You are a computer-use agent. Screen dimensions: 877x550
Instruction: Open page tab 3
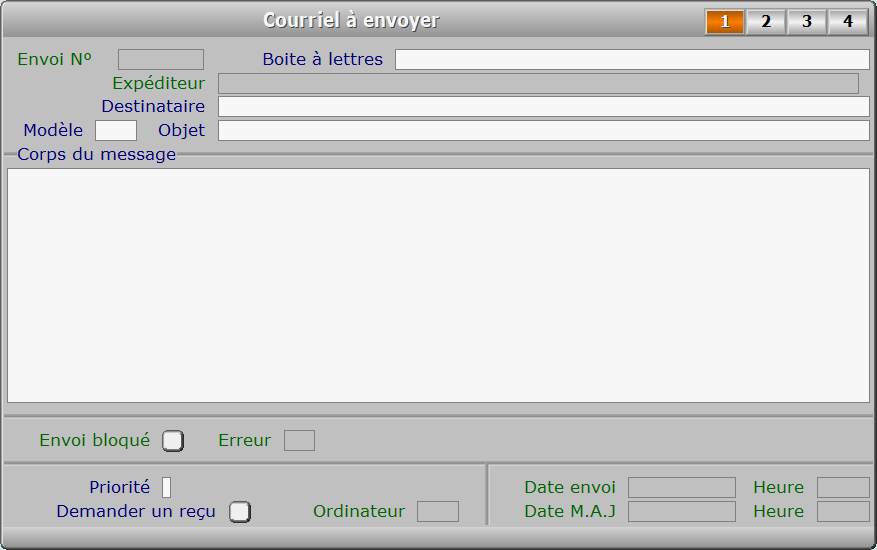(807, 21)
